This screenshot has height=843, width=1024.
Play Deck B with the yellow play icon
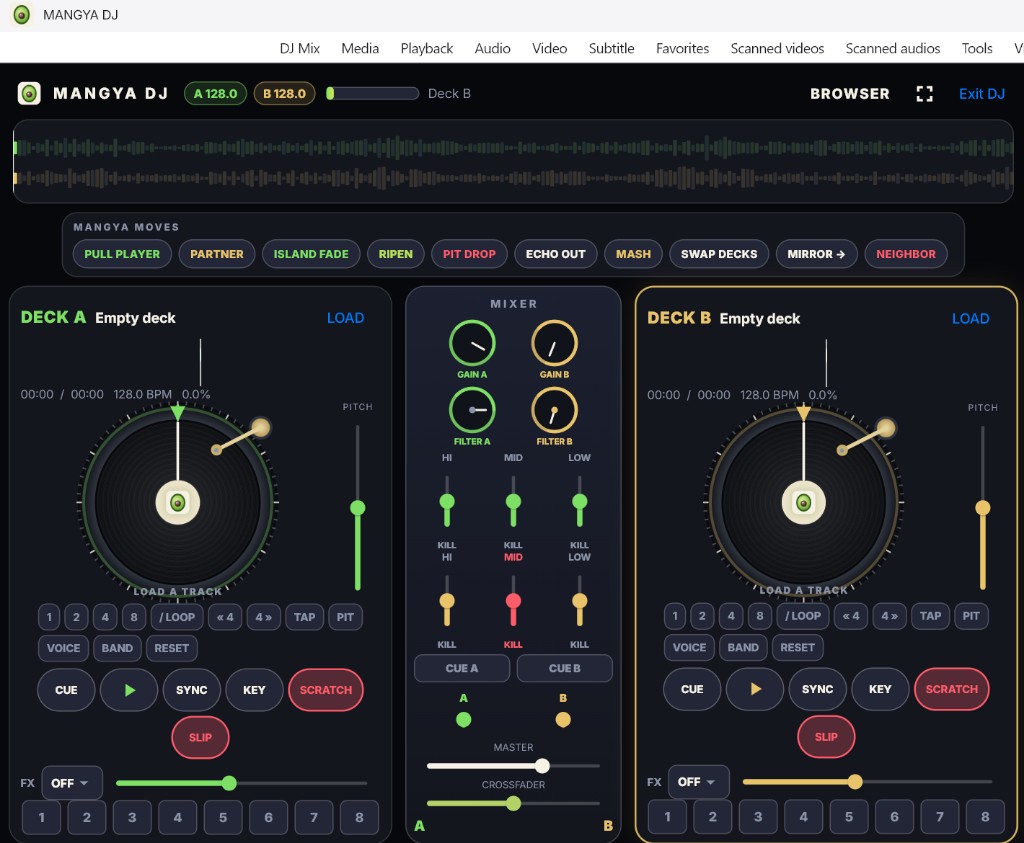(x=755, y=689)
